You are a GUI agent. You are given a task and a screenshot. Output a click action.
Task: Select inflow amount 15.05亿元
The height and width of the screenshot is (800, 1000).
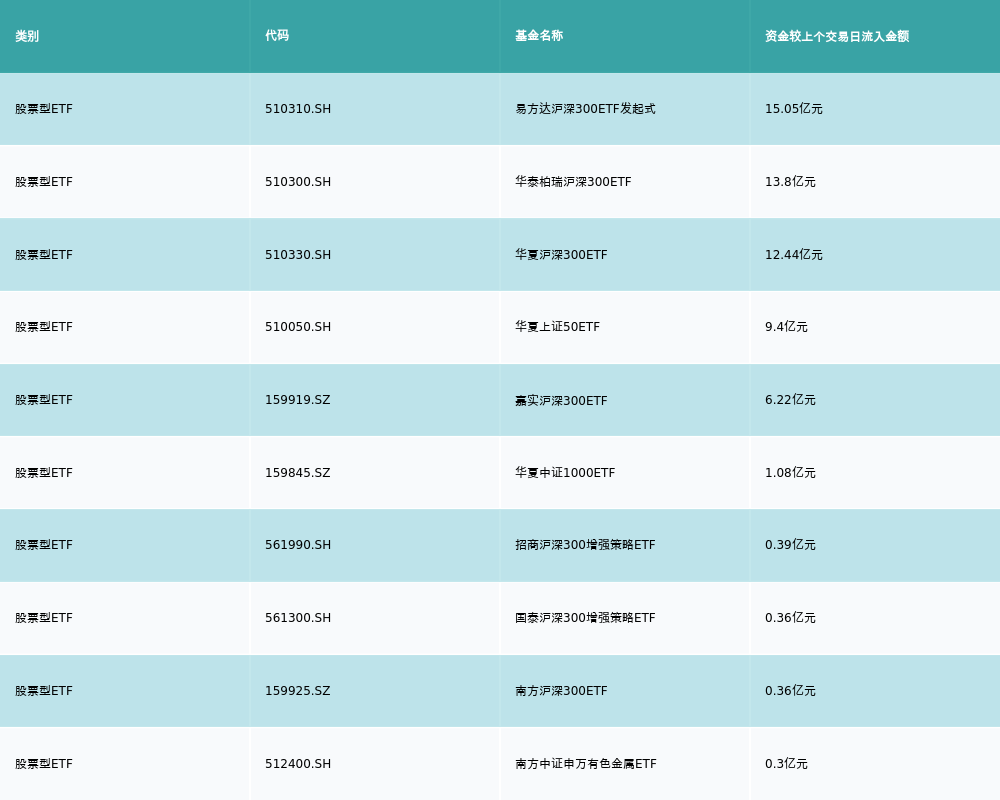click(793, 109)
